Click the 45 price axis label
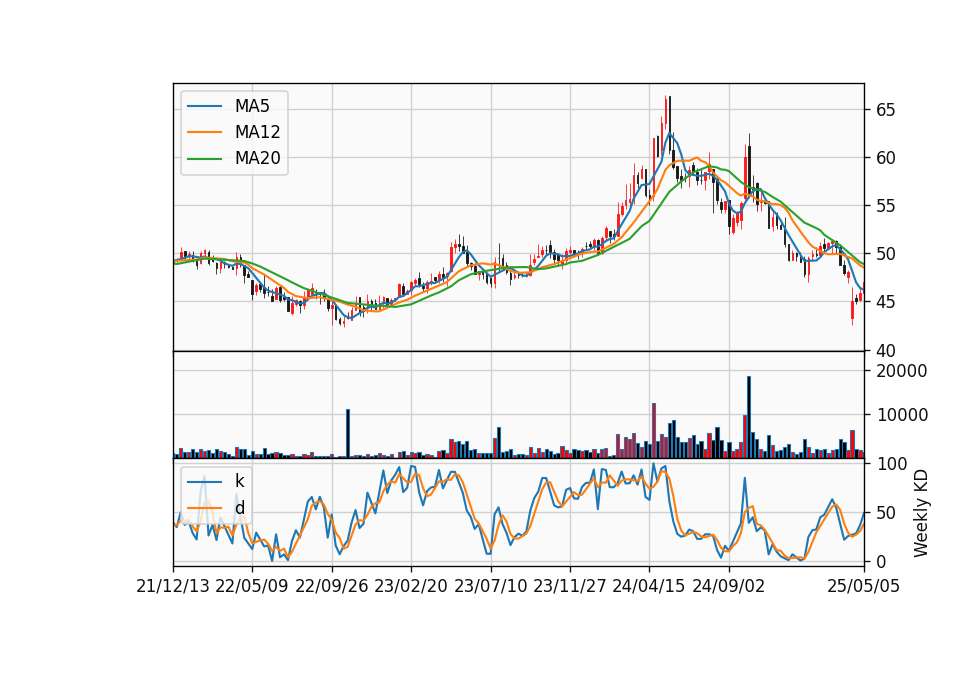 (x=885, y=302)
